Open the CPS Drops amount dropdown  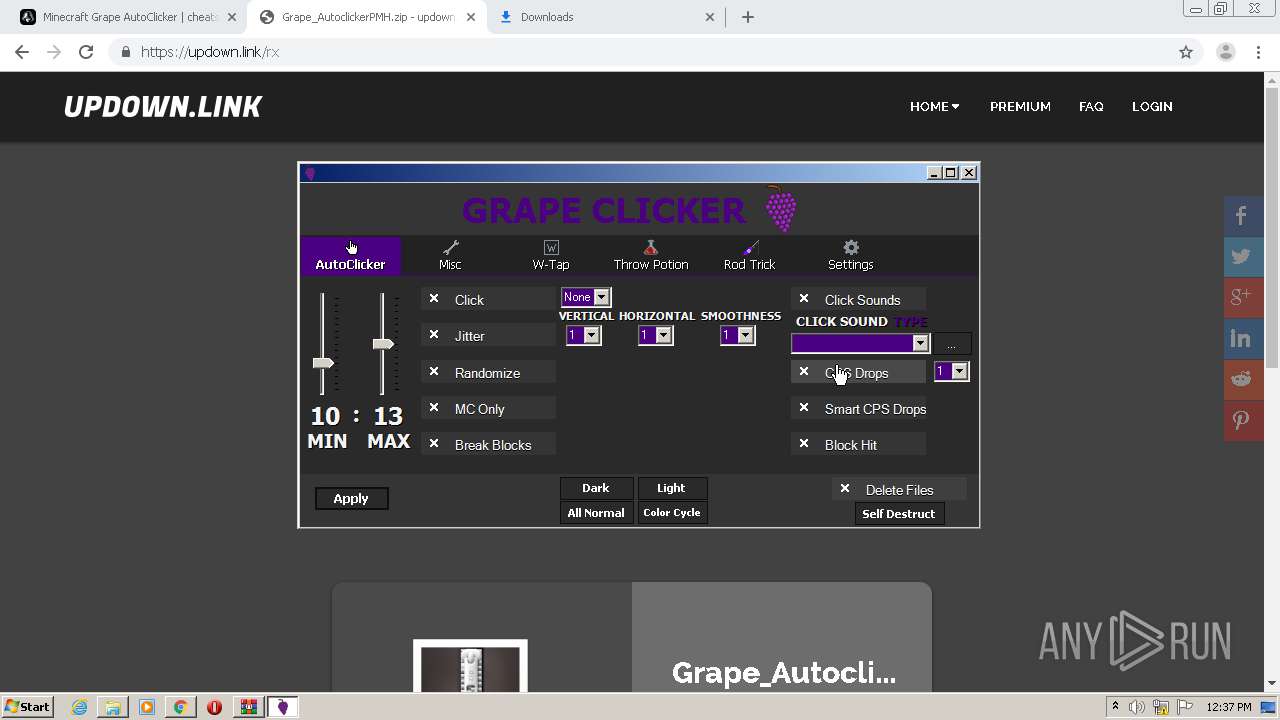click(x=951, y=371)
